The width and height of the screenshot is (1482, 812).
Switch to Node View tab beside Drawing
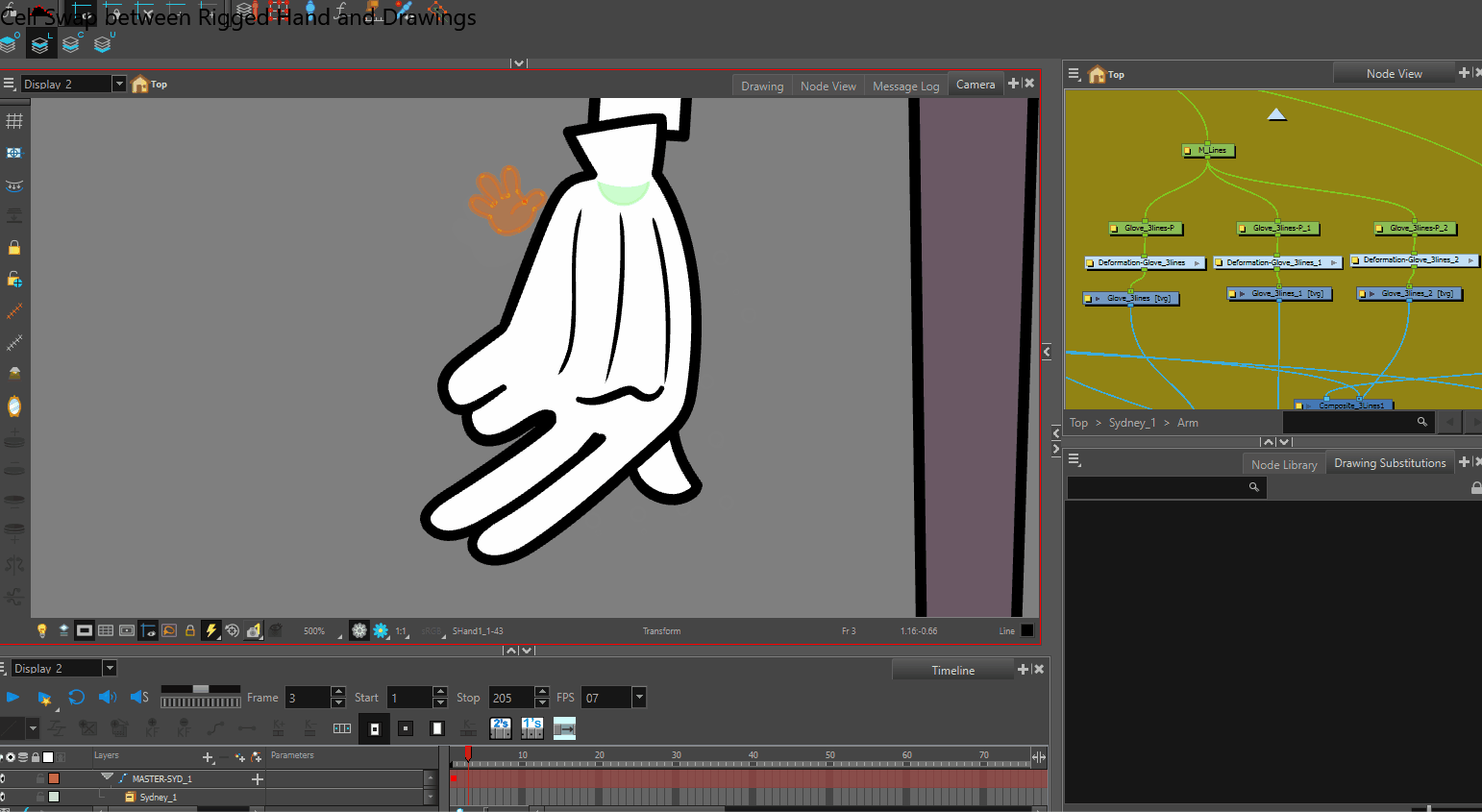(828, 86)
